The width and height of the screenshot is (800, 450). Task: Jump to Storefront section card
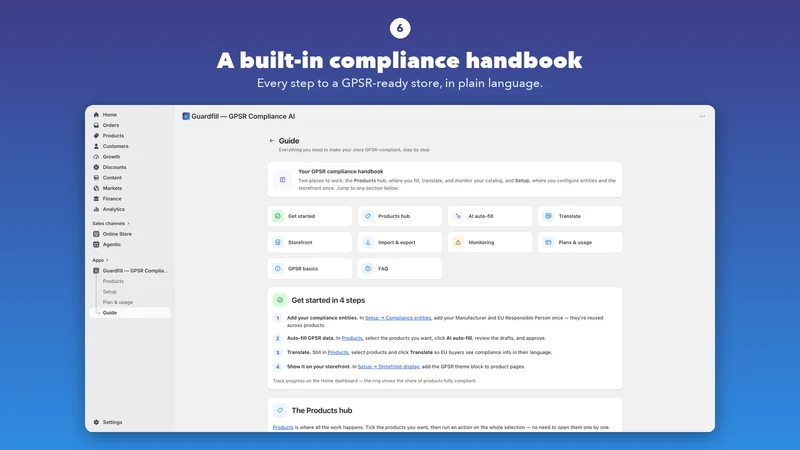tap(310, 242)
